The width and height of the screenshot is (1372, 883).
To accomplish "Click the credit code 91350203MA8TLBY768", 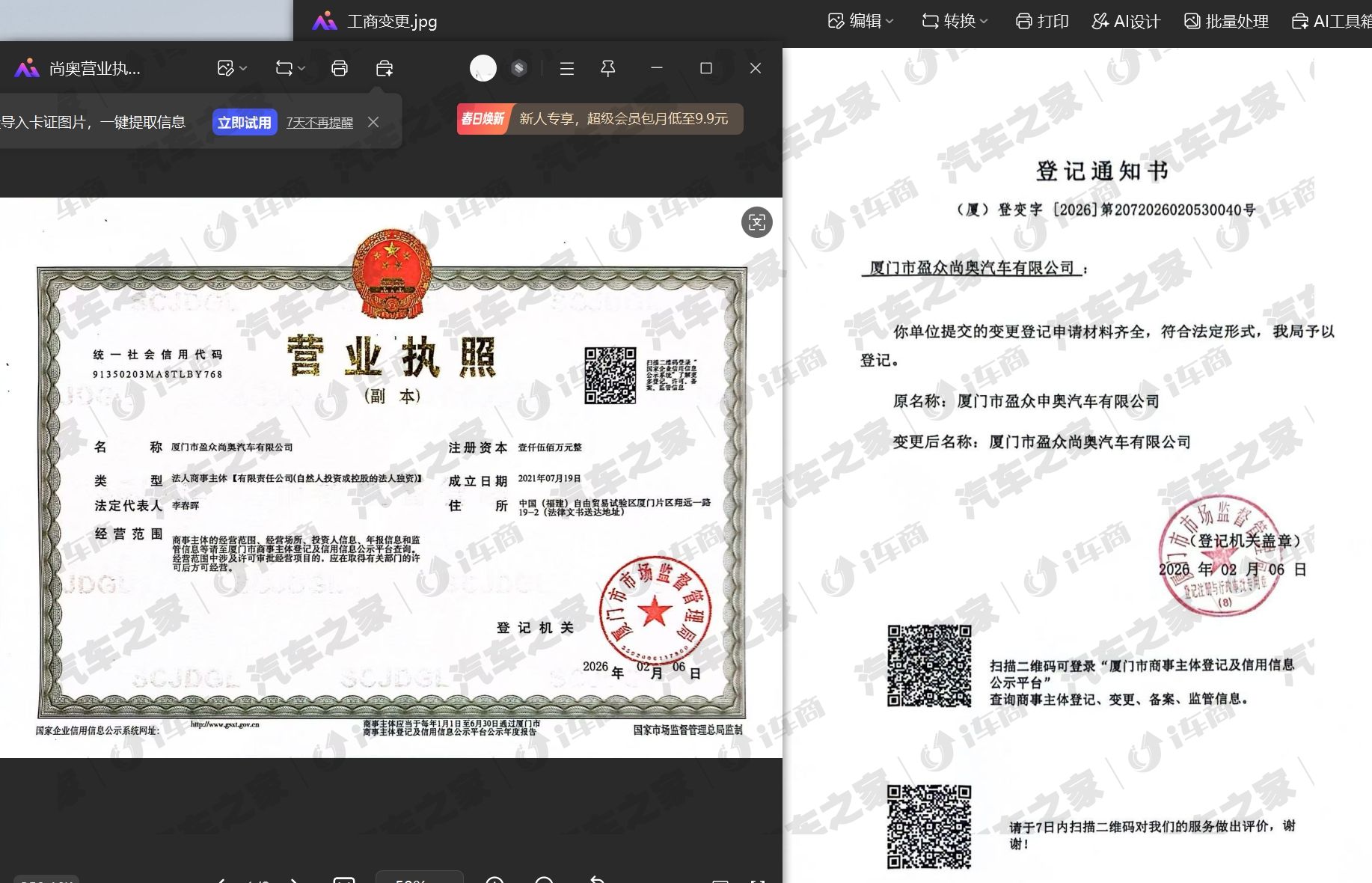I will point(158,374).
